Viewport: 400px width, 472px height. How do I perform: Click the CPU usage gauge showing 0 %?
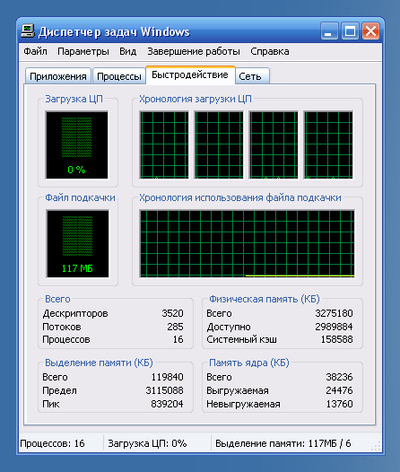(77, 145)
